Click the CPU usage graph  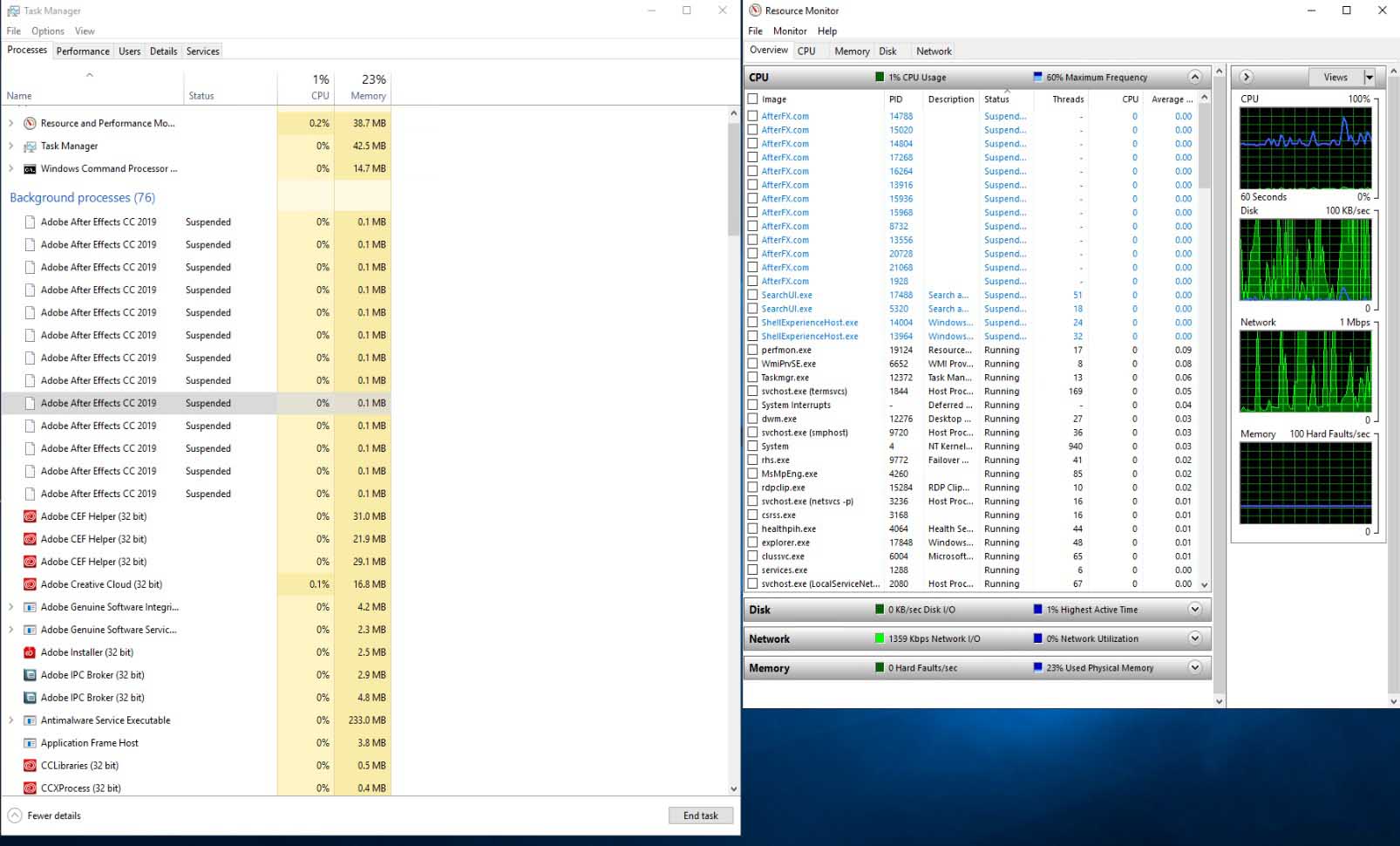coord(1305,148)
